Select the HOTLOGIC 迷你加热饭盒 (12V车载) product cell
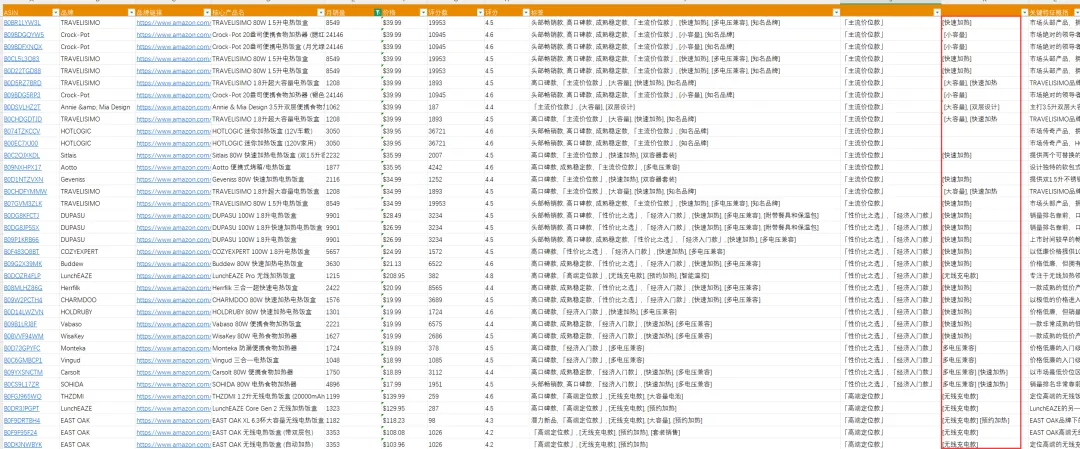Viewport: 1080px width, 449px height. coord(269,131)
